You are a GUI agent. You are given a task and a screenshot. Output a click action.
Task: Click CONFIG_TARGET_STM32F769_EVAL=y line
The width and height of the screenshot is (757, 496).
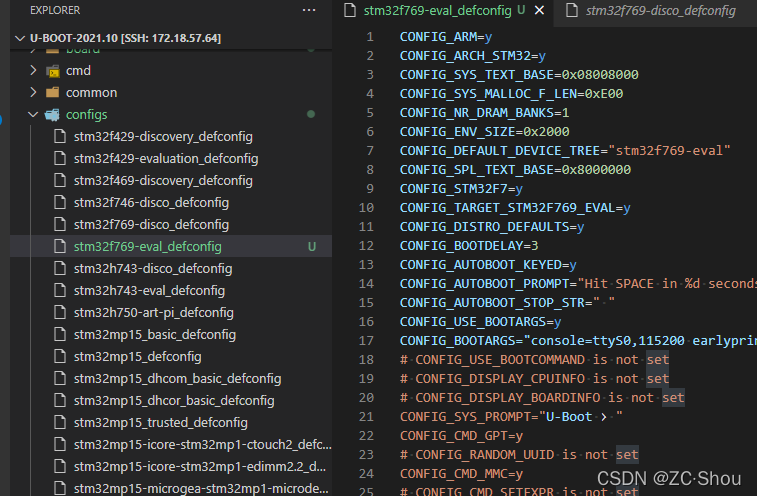[515, 208]
